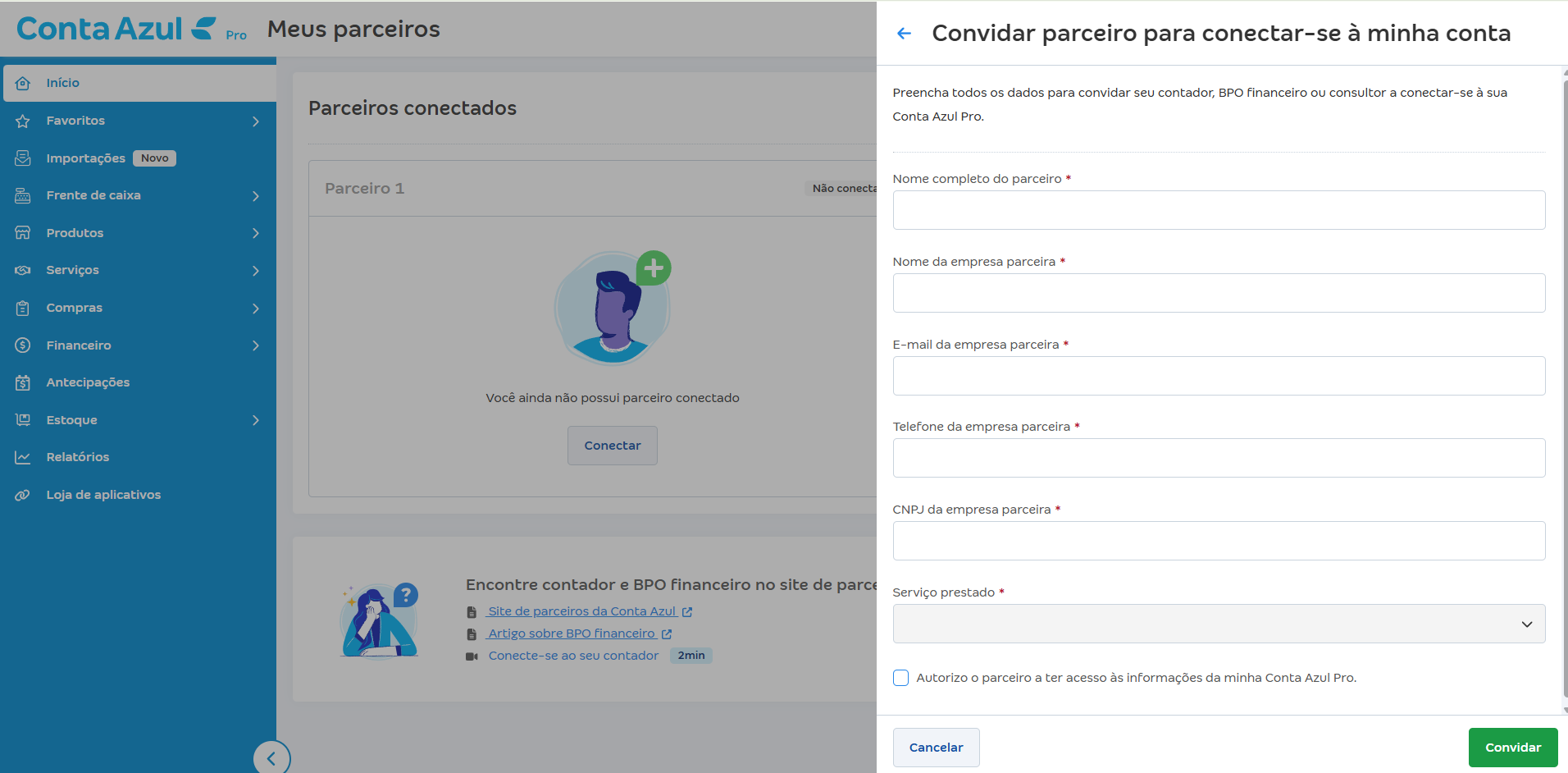Click the Importações inbox icon

(23, 158)
